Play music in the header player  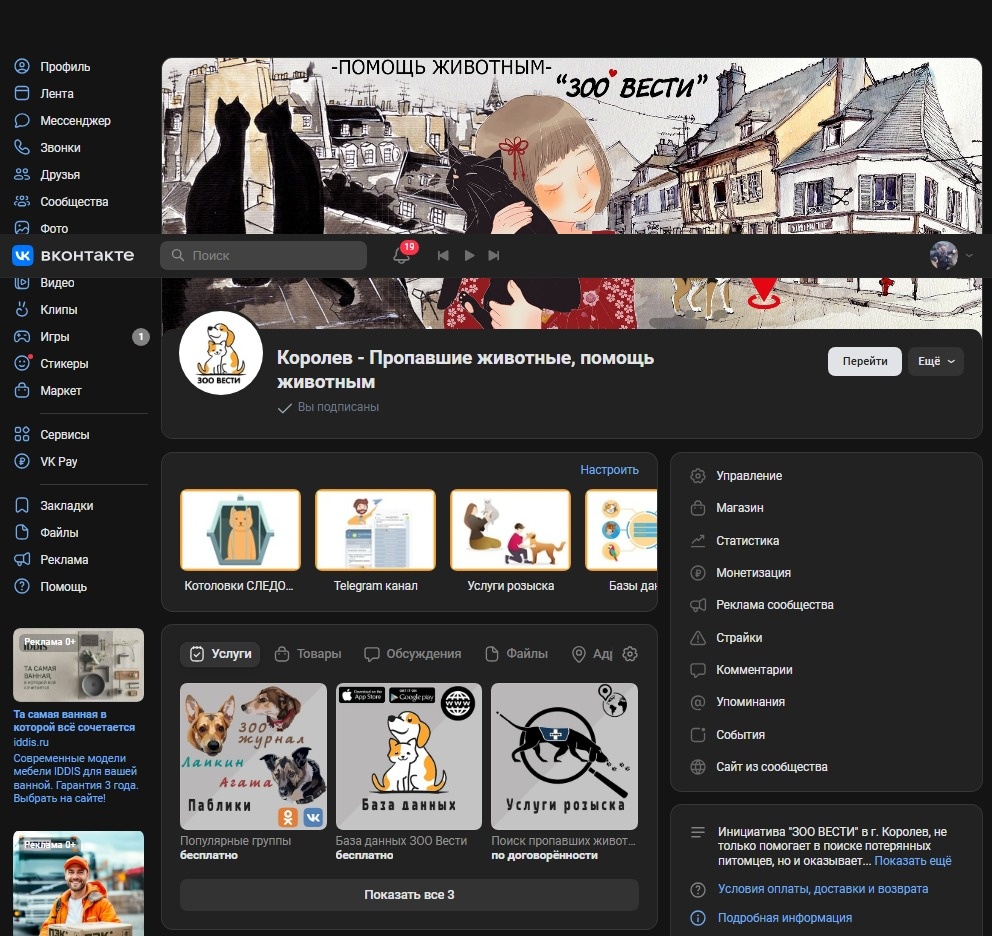click(469, 256)
